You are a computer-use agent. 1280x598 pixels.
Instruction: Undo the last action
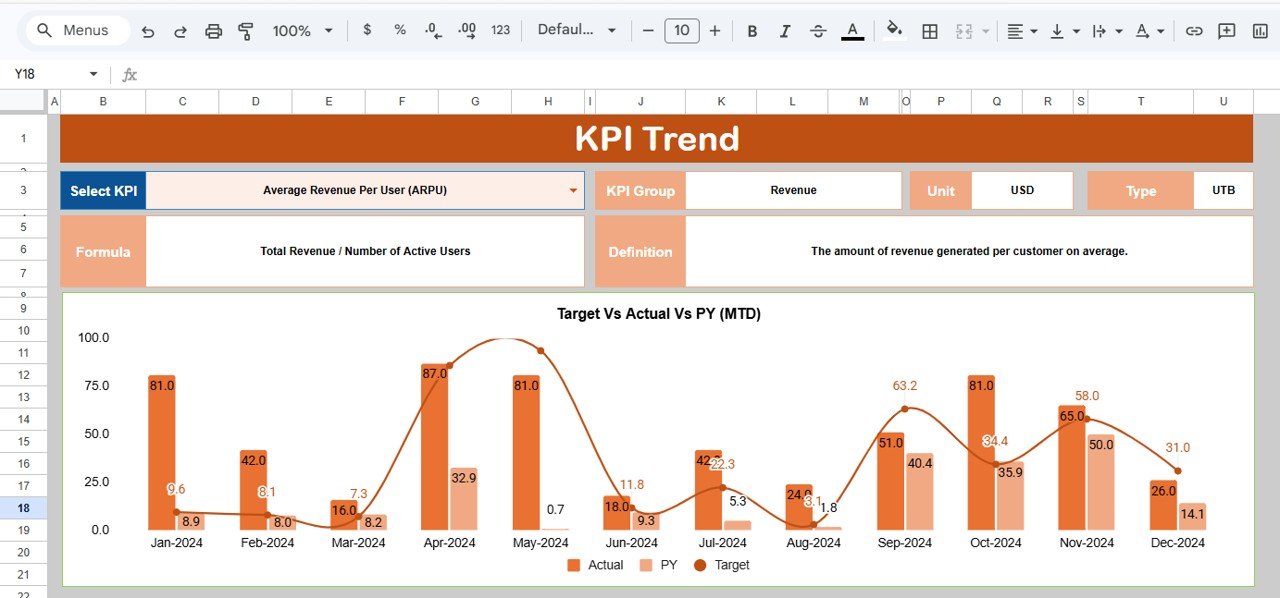148,31
